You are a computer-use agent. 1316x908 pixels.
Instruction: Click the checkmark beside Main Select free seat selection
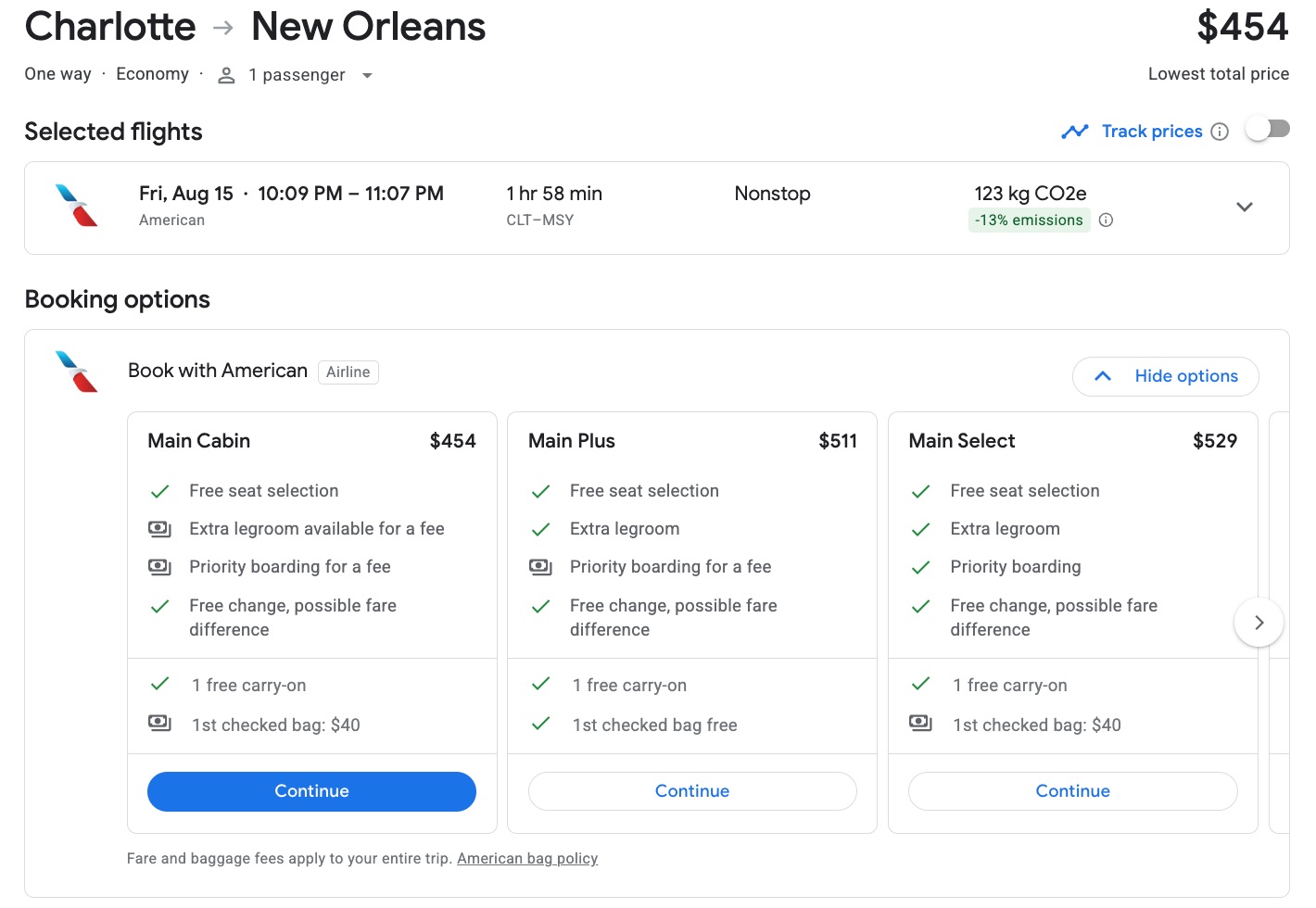[x=920, y=491]
